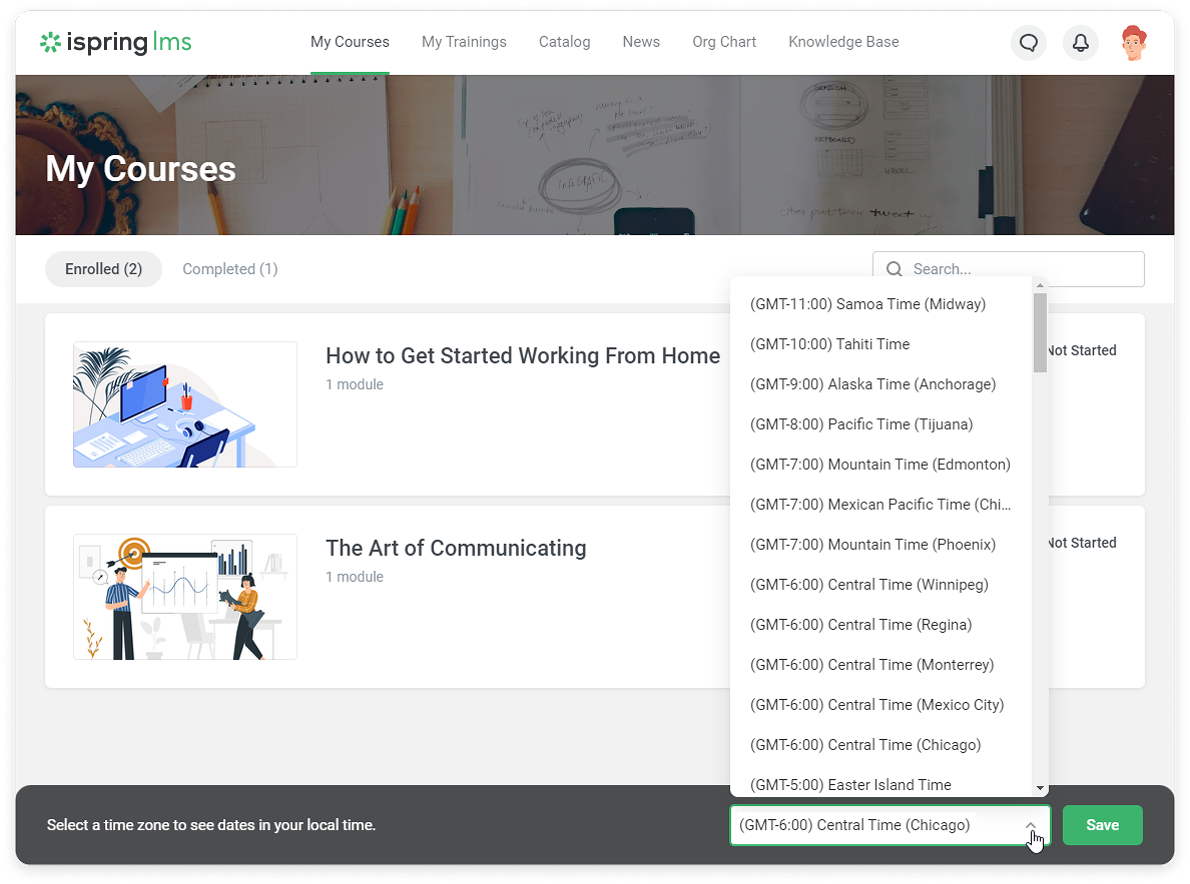Screen dimensions: 1190x884
Task: Click The Art of Communicating thumbnail
Action: point(185,596)
